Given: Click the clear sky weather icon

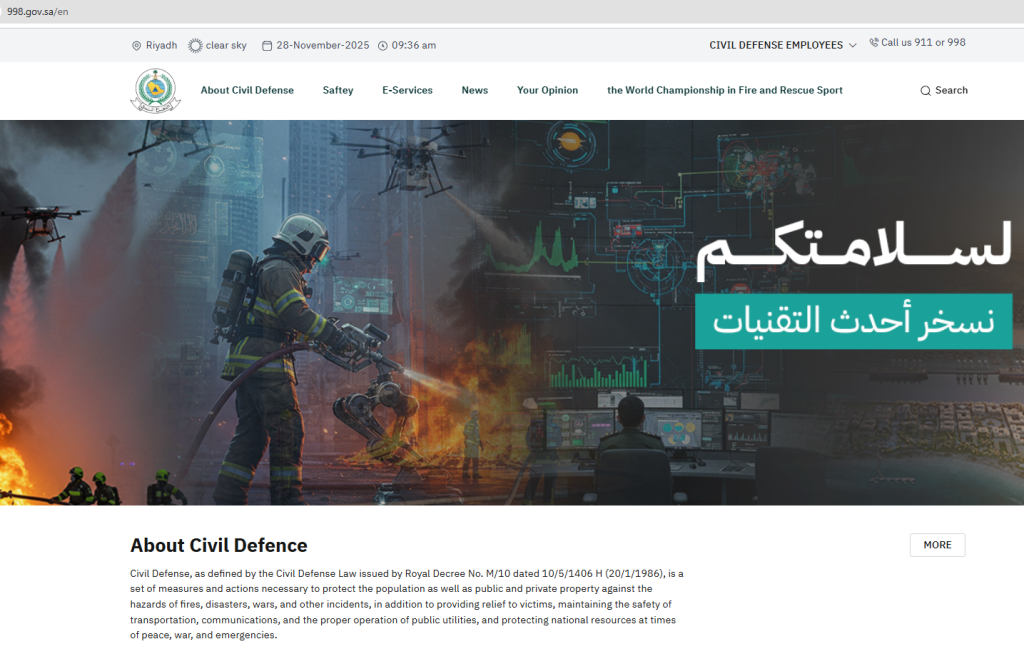Looking at the screenshot, I should 195,46.
